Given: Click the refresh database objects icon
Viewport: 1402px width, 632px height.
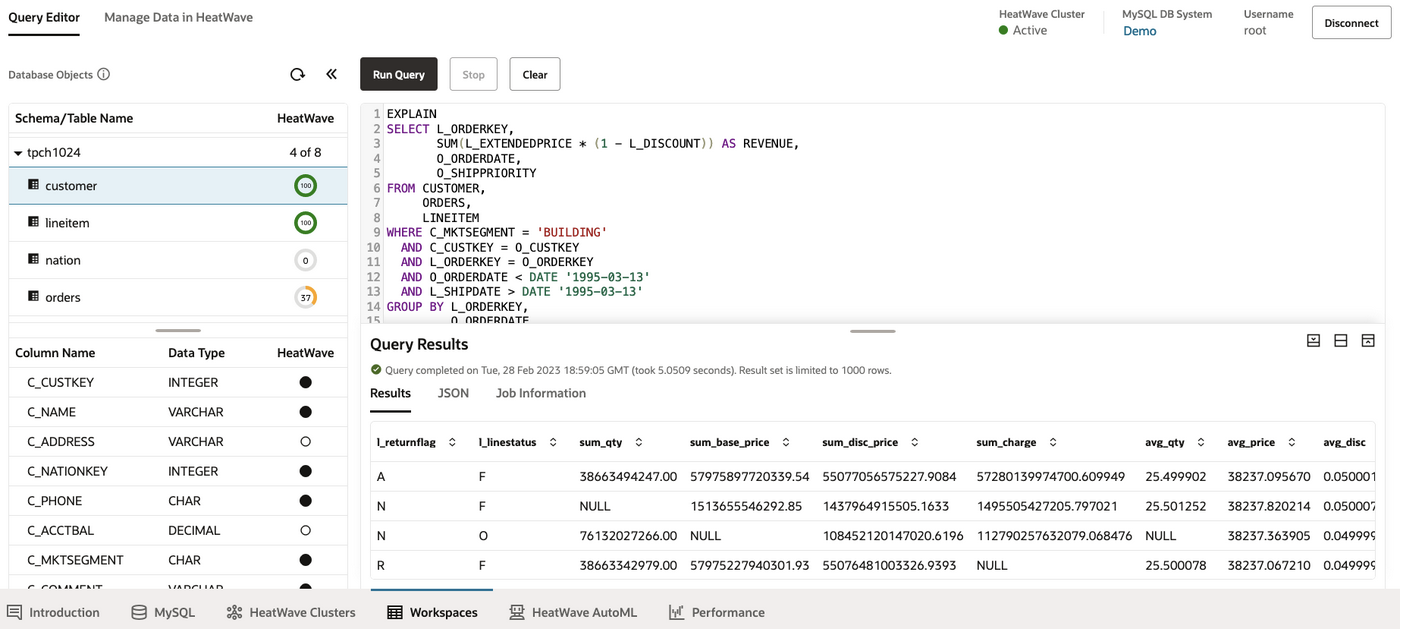Looking at the screenshot, I should [x=297, y=75].
